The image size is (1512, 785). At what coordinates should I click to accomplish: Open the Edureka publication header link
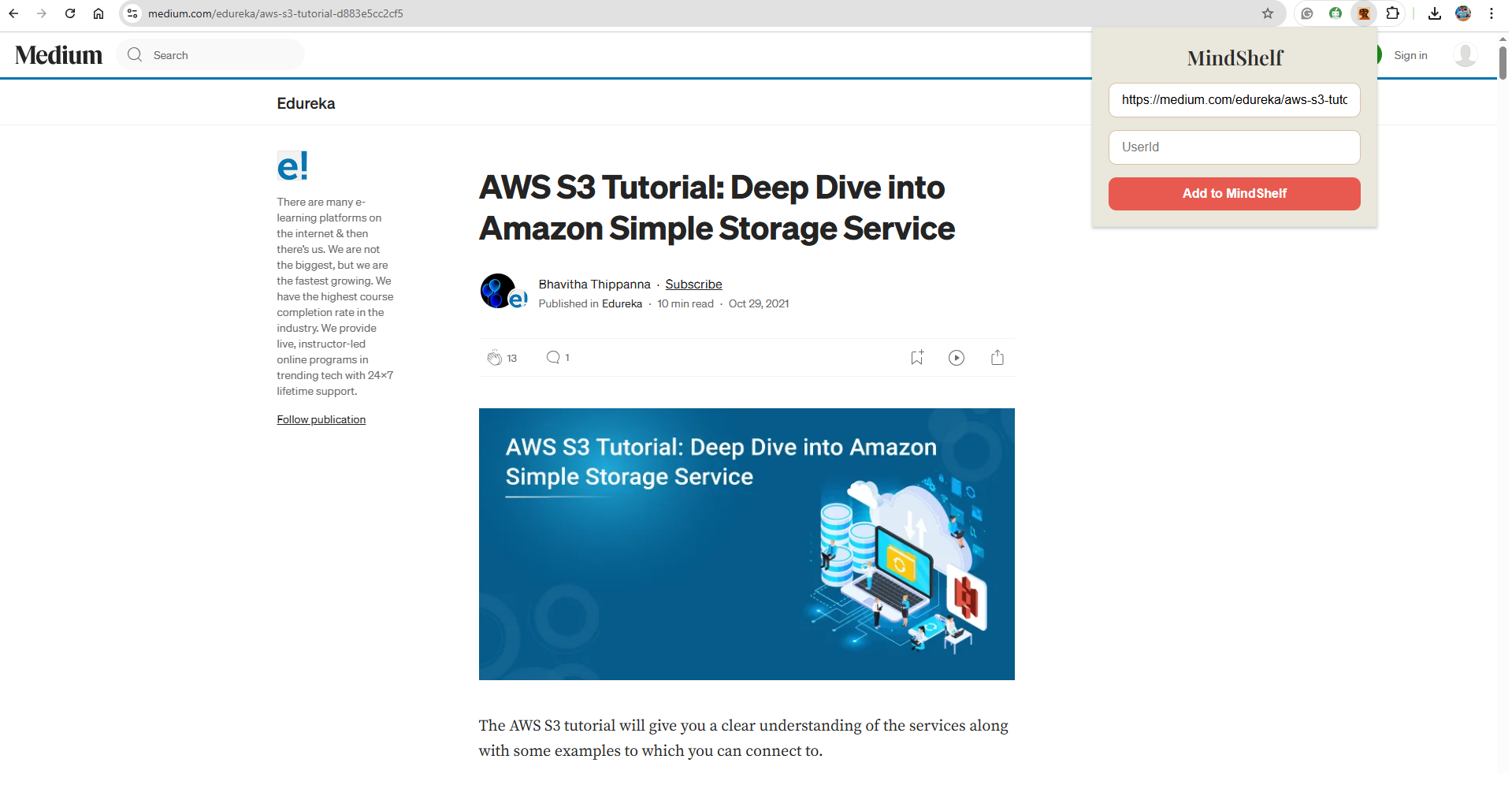[x=306, y=103]
